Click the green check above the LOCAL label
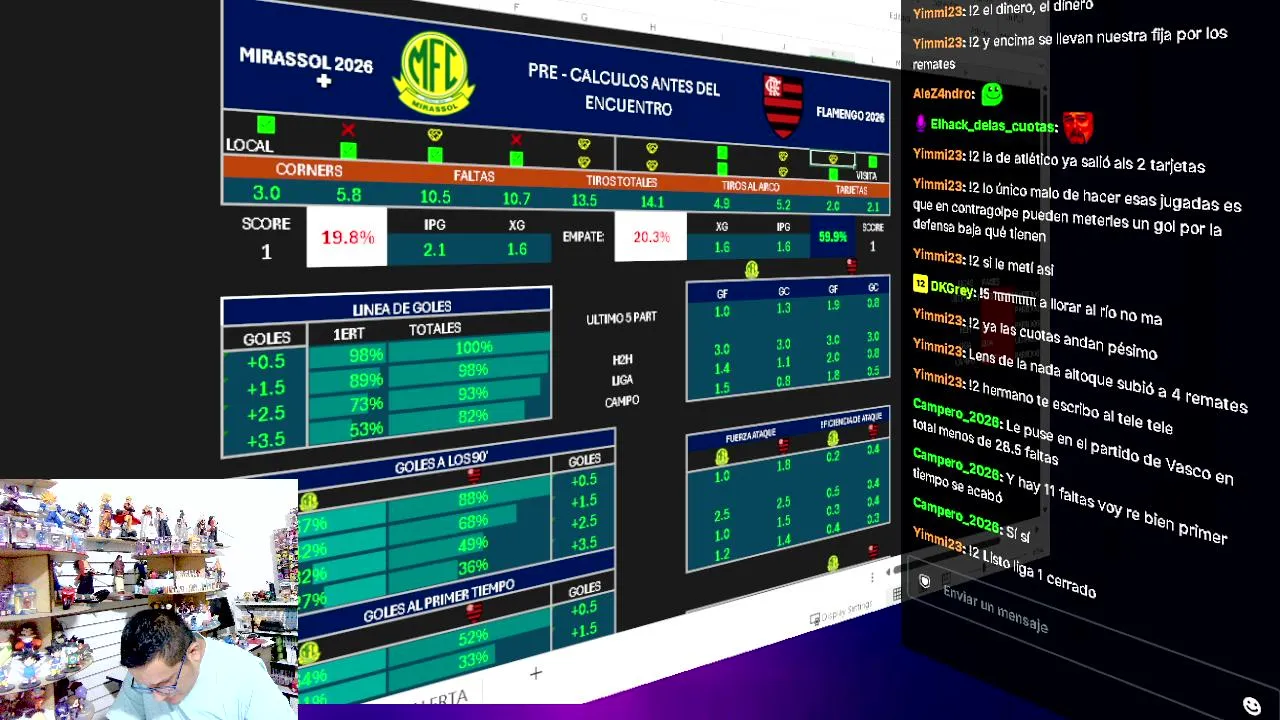The height and width of the screenshot is (720, 1280). pyautogui.click(x=266, y=125)
